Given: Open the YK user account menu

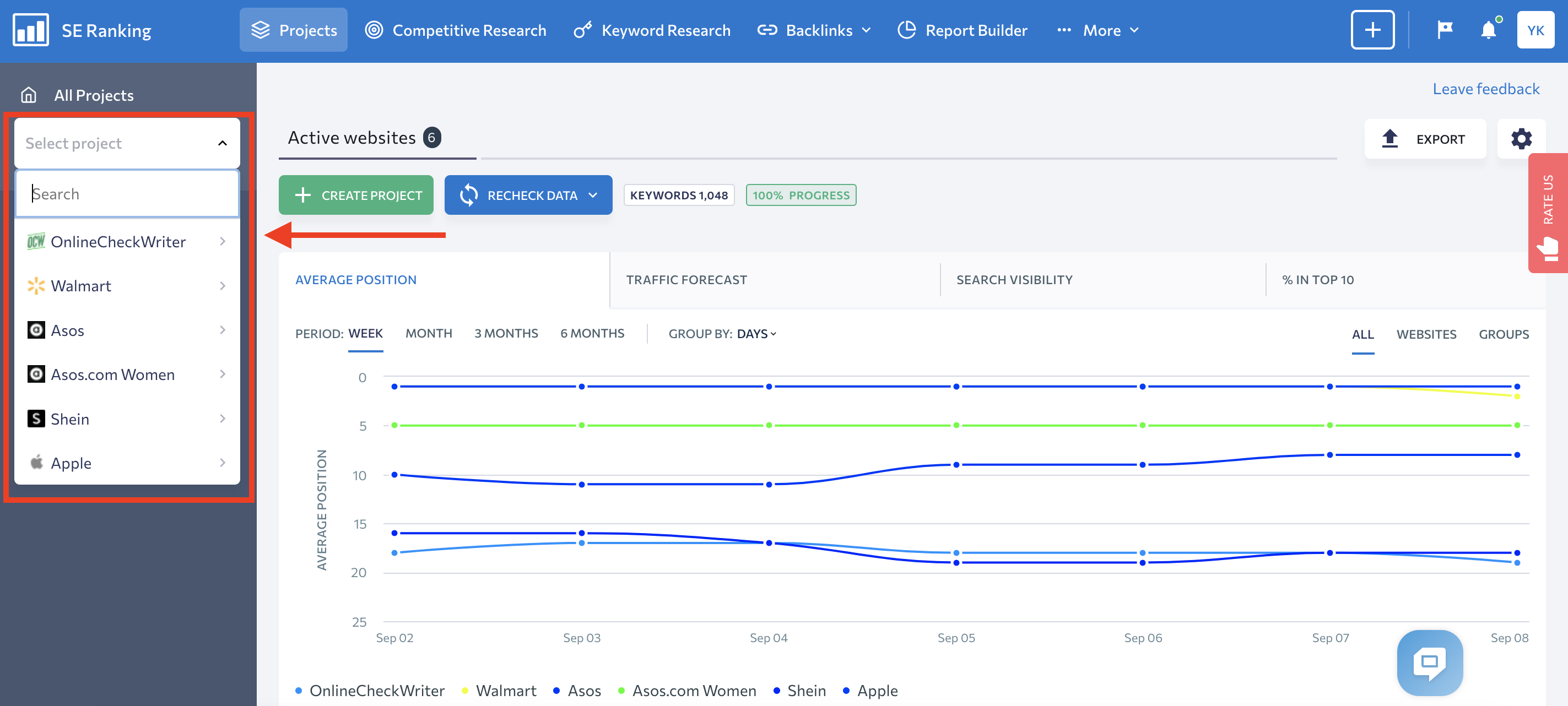Looking at the screenshot, I should click(1535, 30).
